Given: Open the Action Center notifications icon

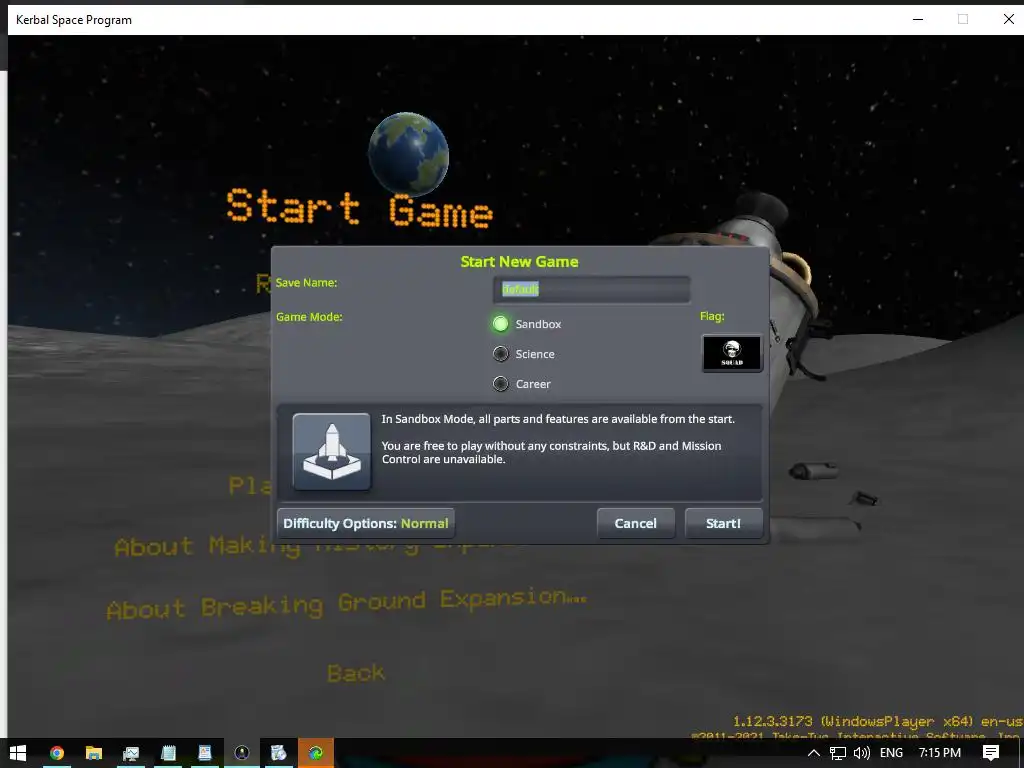Looking at the screenshot, I should point(991,753).
